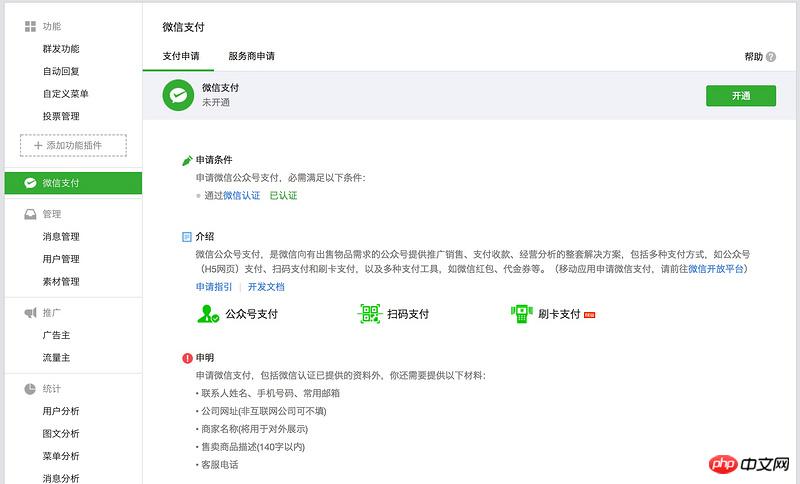This screenshot has width=800, height=484.
Task: Click the 刷卡支付 card reader icon
Action: tap(521, 314)
